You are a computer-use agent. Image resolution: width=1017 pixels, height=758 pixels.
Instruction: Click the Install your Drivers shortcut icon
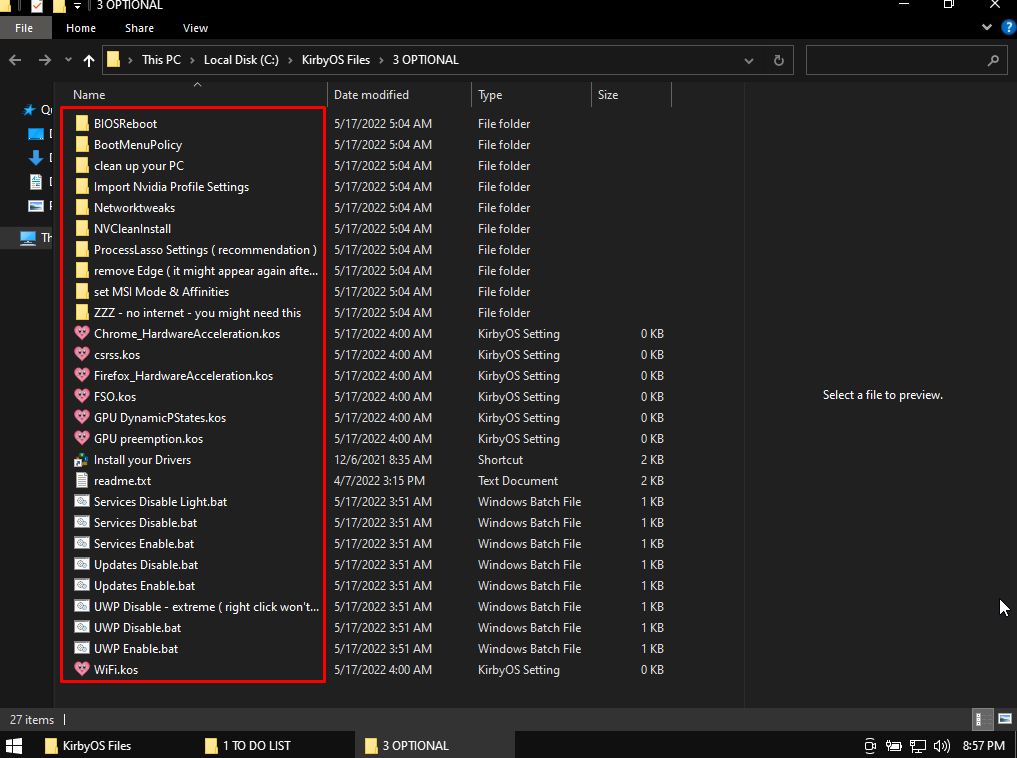tap(82, 460)
